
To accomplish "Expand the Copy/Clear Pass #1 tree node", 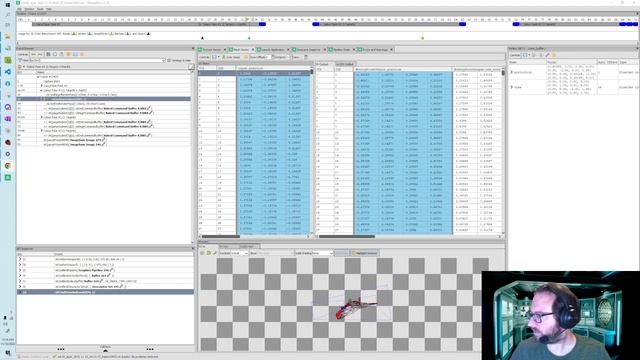I will pos(42,86).
